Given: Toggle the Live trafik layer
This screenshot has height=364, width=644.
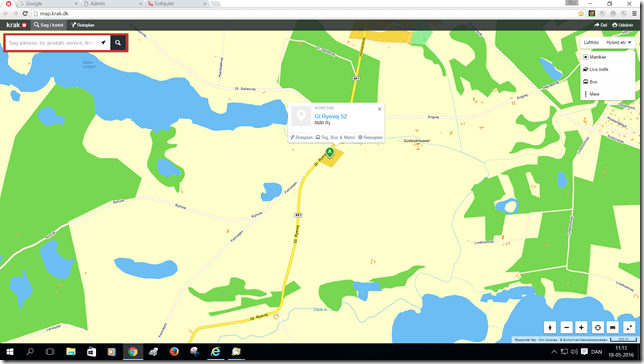Looking at the screenshot, I should tap(607, 69).
